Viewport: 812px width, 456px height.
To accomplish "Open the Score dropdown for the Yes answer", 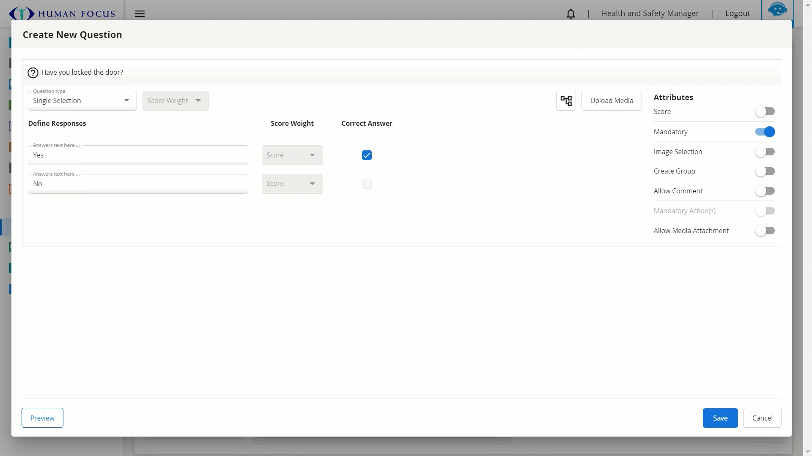I will 292,155.
